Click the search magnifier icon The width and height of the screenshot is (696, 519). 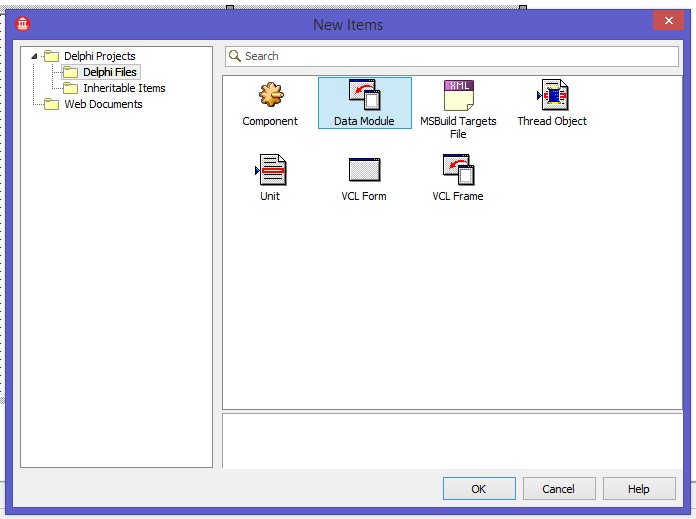tap(234, 56)
